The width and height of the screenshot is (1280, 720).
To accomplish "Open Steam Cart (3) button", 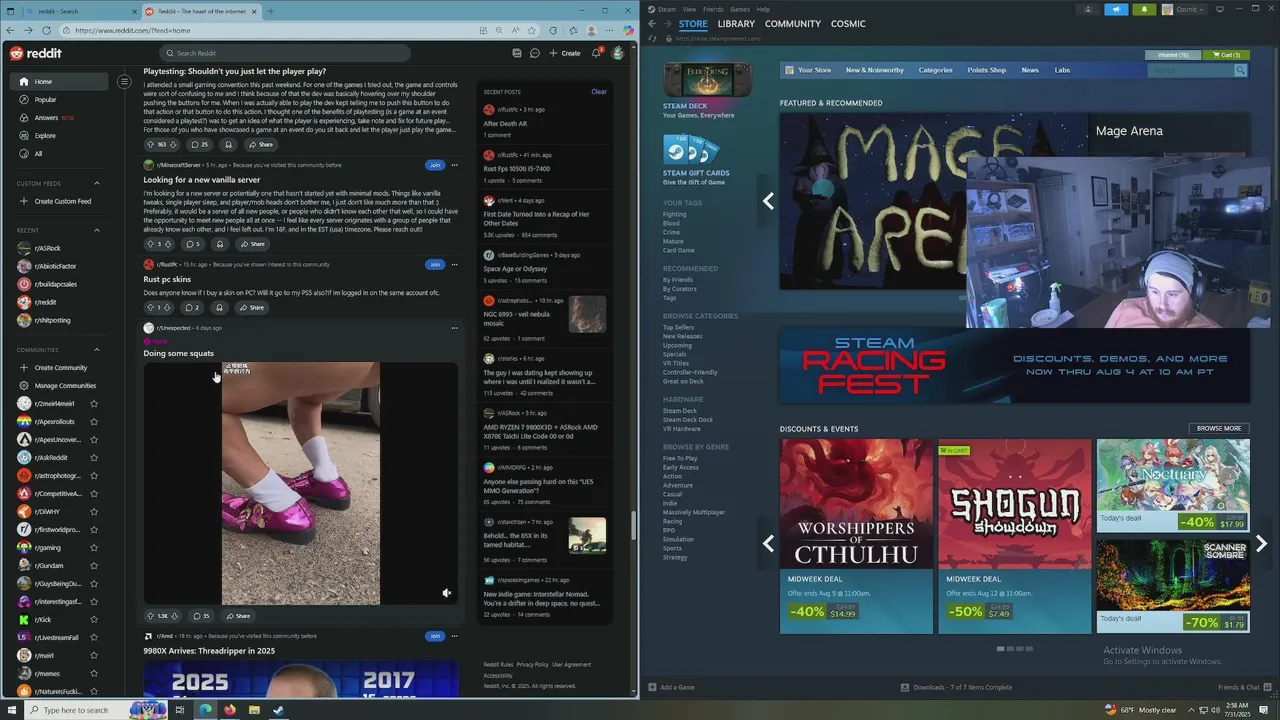I will click(1226, 55).
